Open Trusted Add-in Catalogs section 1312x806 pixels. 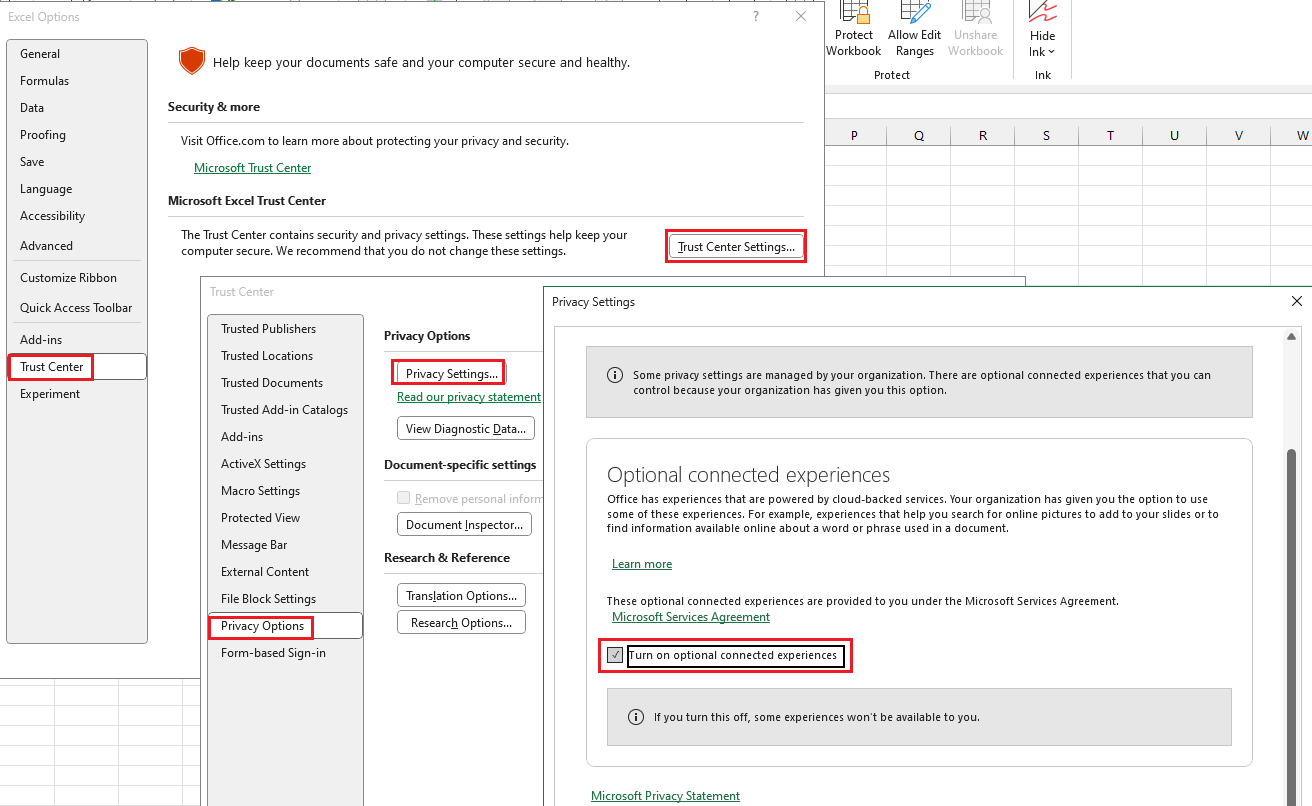click(x=285, y=410)
